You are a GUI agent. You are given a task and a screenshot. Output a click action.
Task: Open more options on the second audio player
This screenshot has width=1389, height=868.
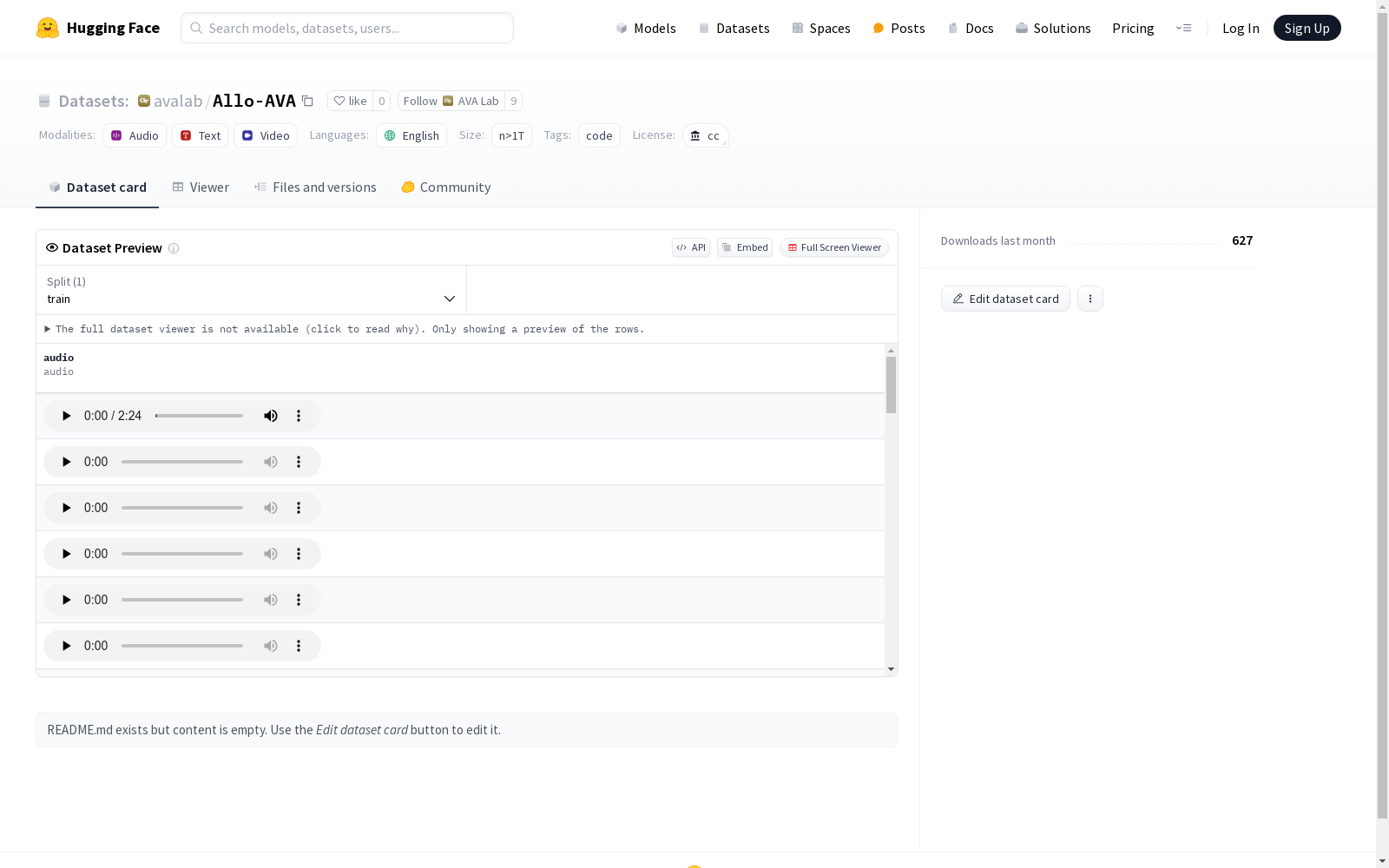click(299, 462)
